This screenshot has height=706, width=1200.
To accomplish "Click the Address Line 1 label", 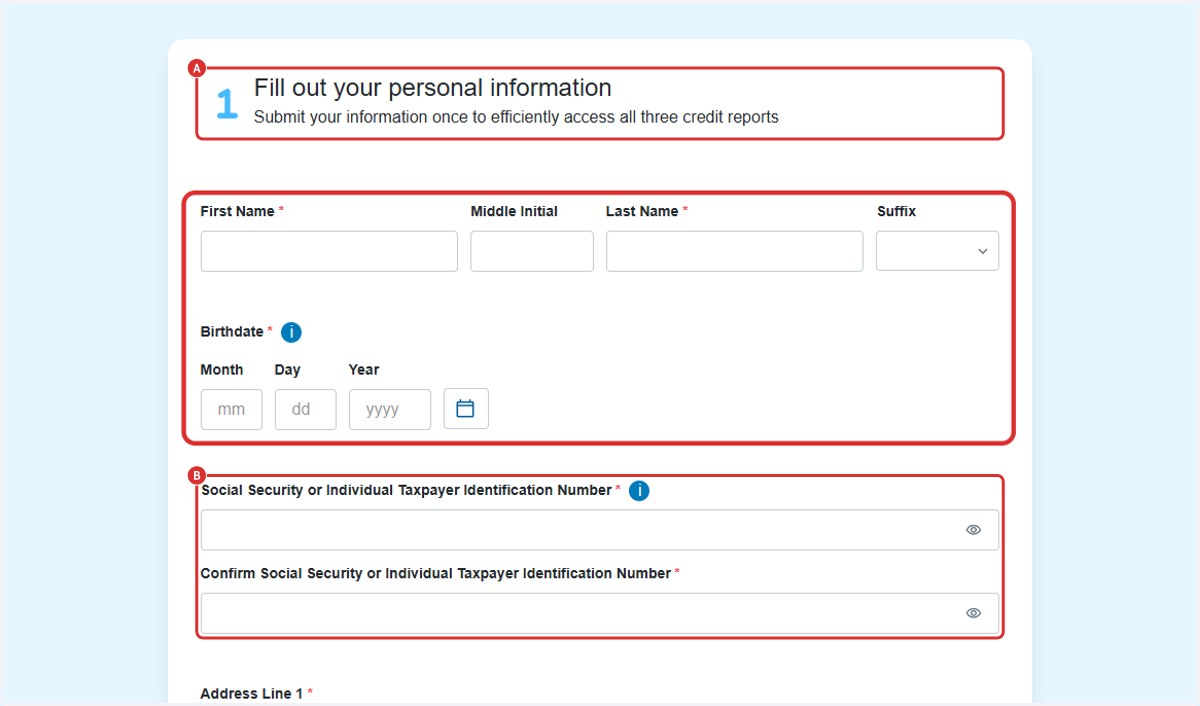I will (252, 693).
